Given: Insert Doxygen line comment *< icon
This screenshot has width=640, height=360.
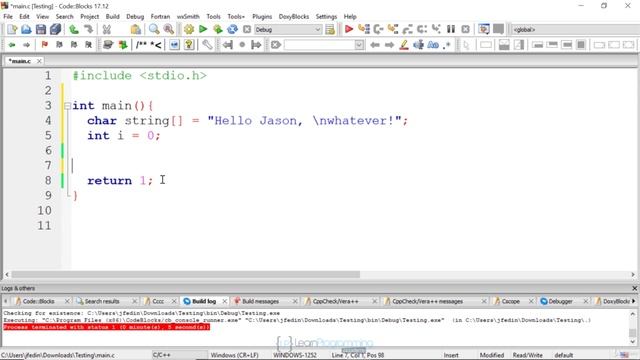Looking at the screenshot, I should tap(156, 45).
